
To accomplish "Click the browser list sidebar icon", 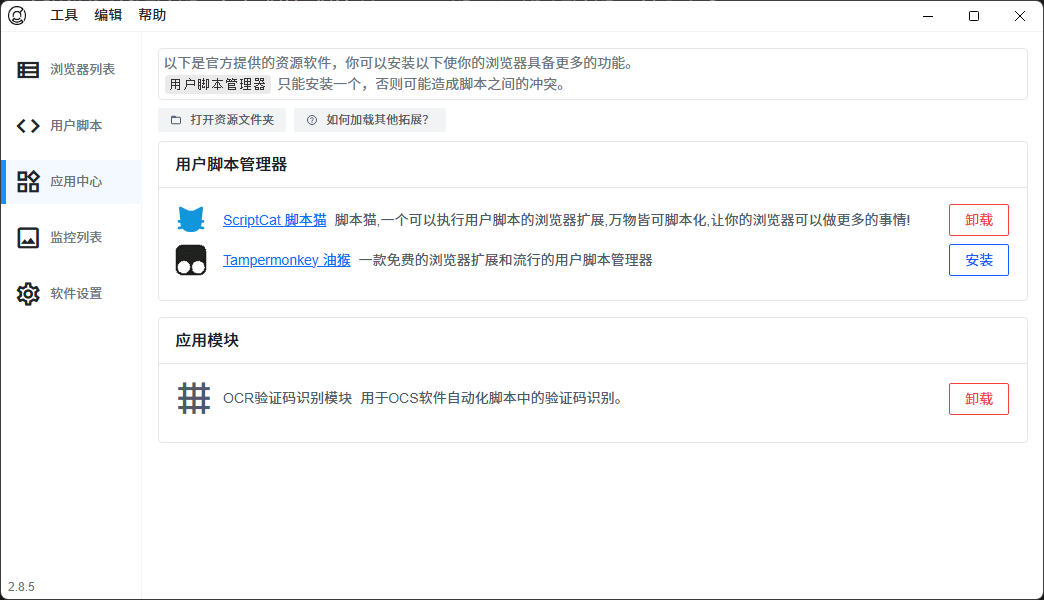I will [x=29, y=70].
